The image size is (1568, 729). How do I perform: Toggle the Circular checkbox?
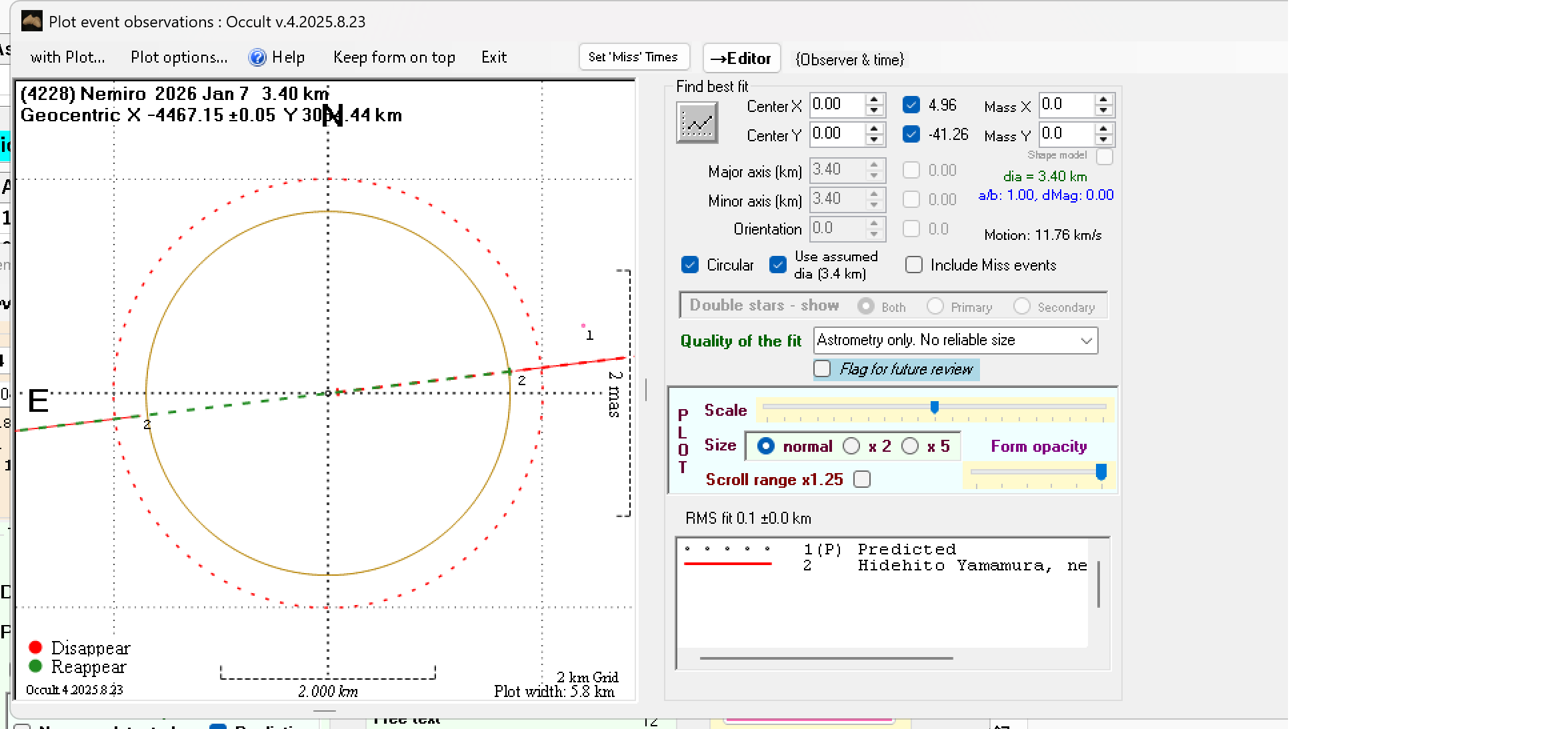[690, 265]
